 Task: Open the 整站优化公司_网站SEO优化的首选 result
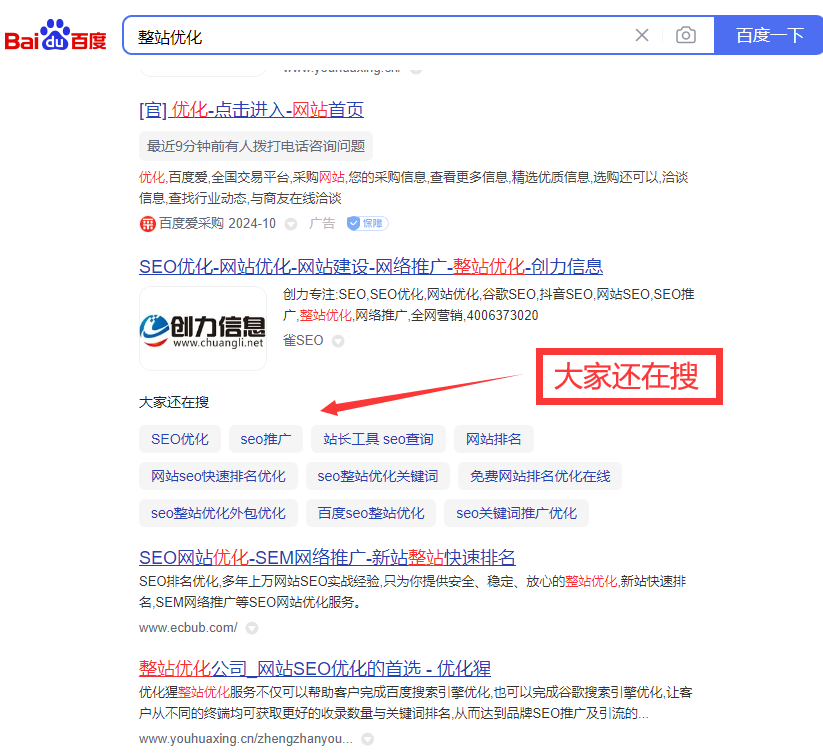[x=315, y=669]
